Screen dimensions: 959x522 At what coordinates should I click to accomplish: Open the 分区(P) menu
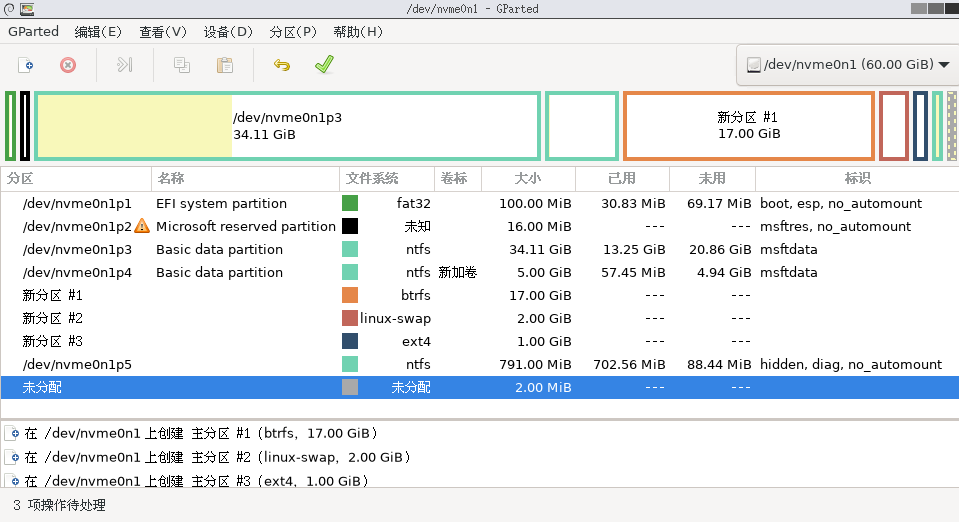[x=293, y=32]
